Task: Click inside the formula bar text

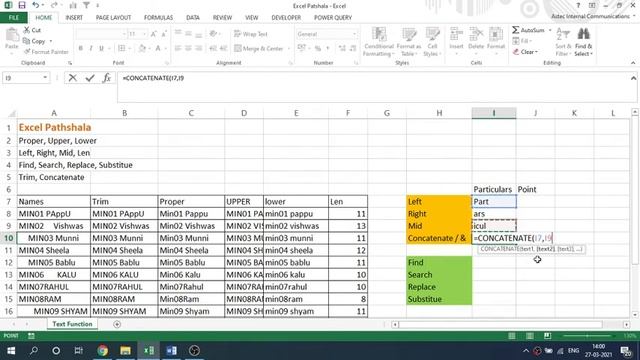Action: click(x=153, y=78)
